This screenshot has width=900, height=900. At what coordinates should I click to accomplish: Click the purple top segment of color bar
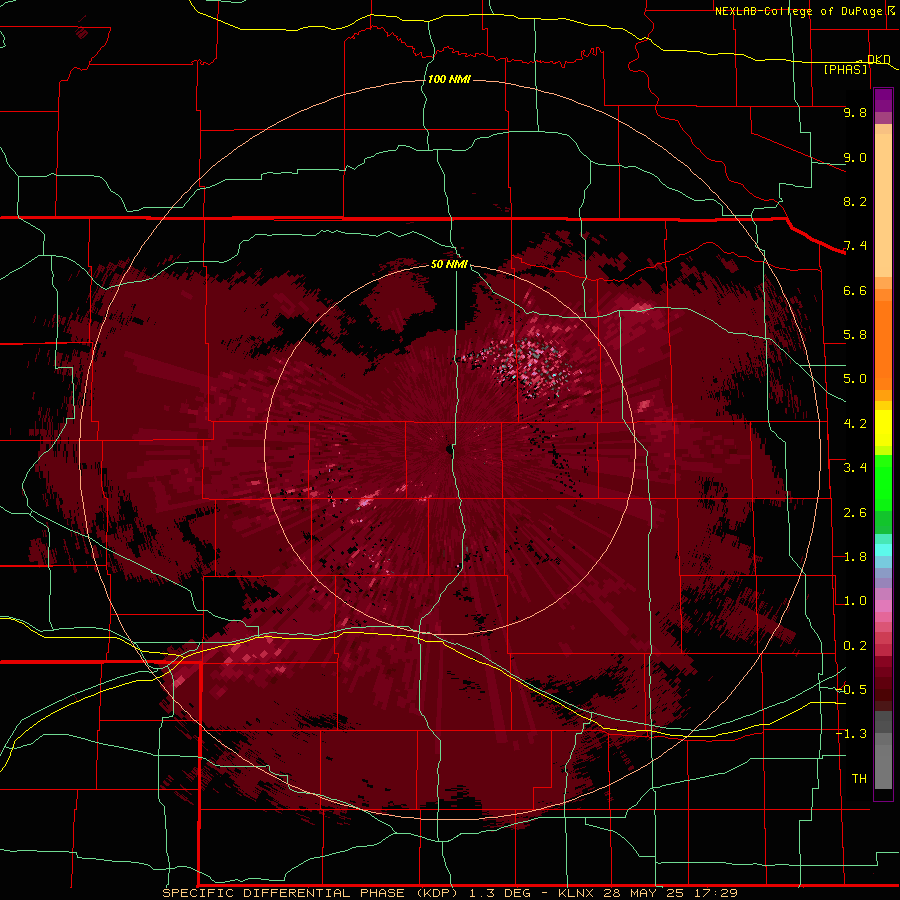point(883,100)
